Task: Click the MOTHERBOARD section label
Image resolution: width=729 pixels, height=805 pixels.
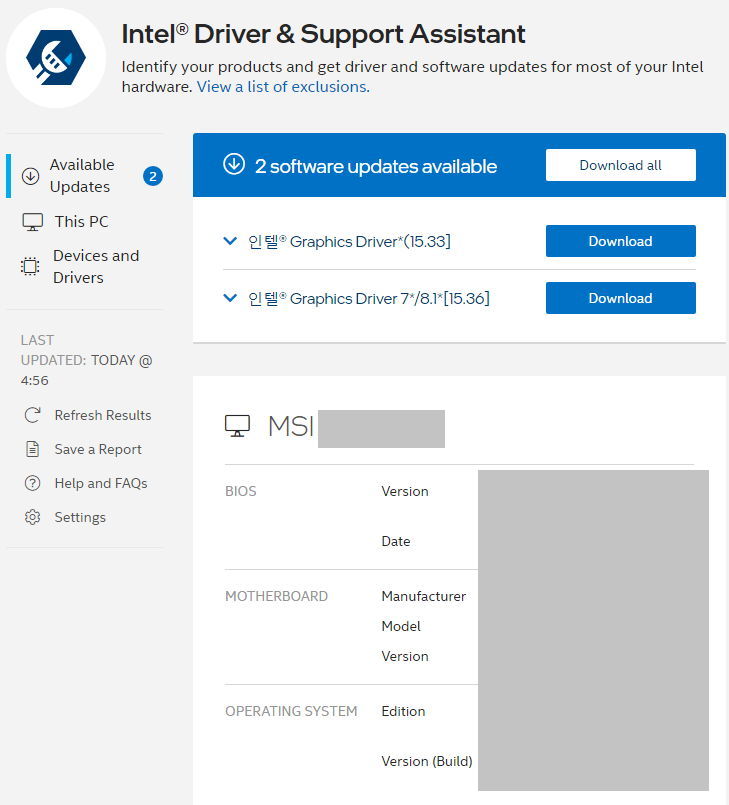Action: coord(276,596)
